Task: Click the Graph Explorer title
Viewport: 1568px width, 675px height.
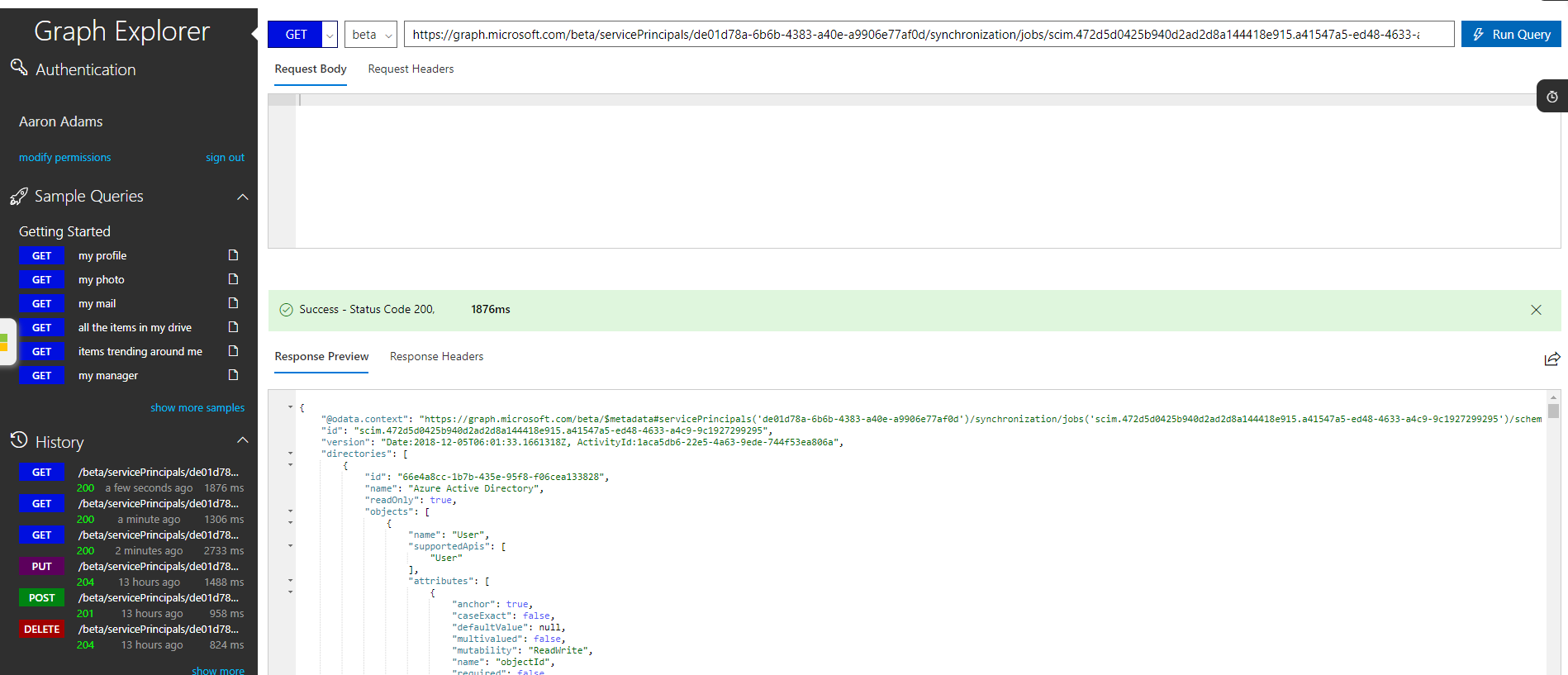Action: [x=122, y=31]
